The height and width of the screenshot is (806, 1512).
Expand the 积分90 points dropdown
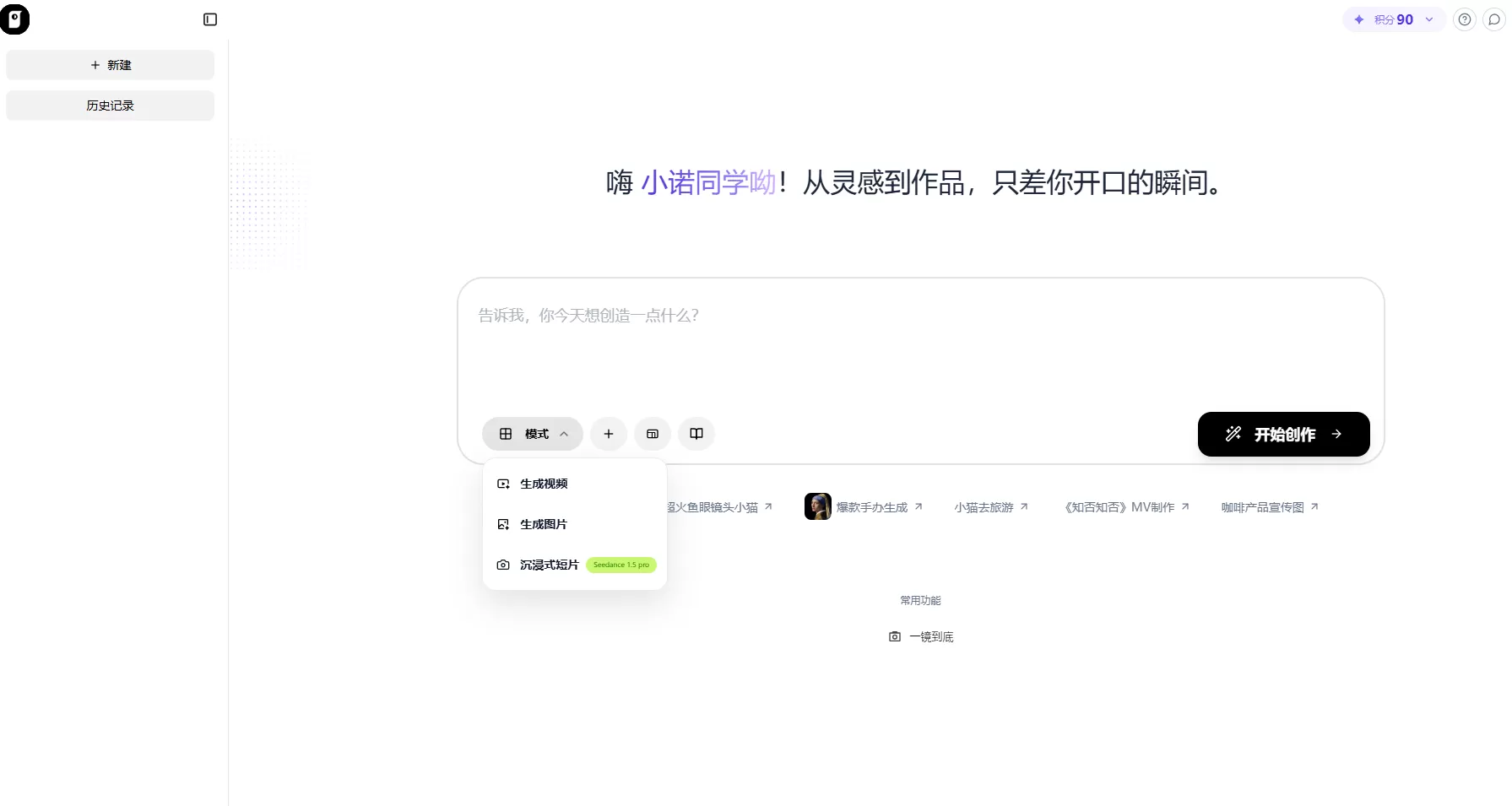[x=1428, y=19]
